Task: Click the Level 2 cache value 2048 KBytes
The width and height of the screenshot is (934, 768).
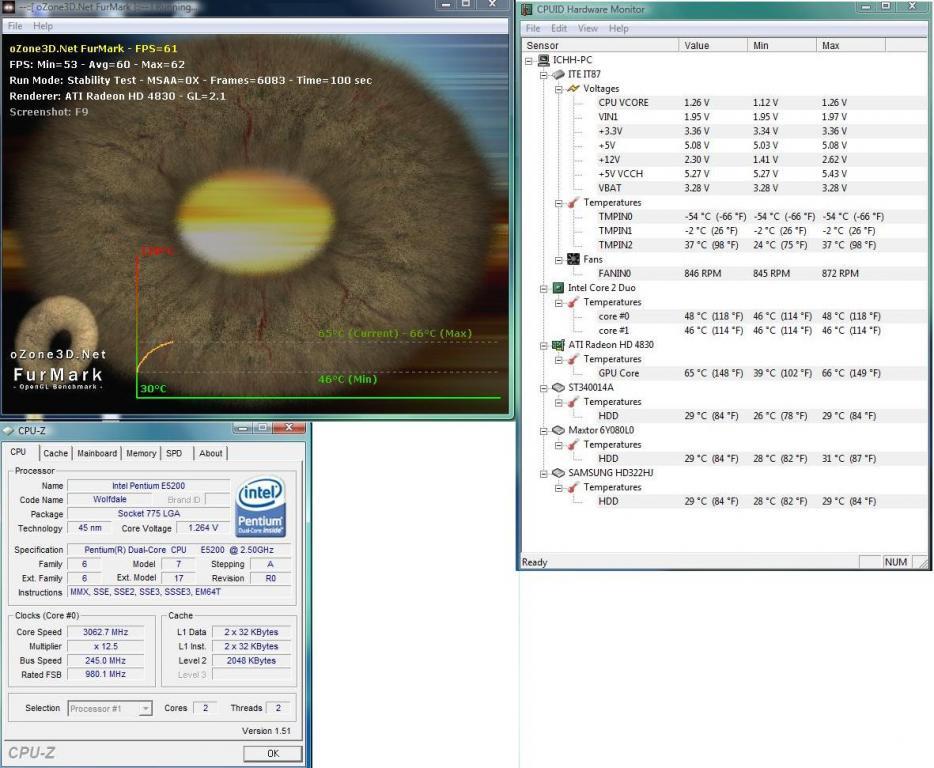Action: 251,661
